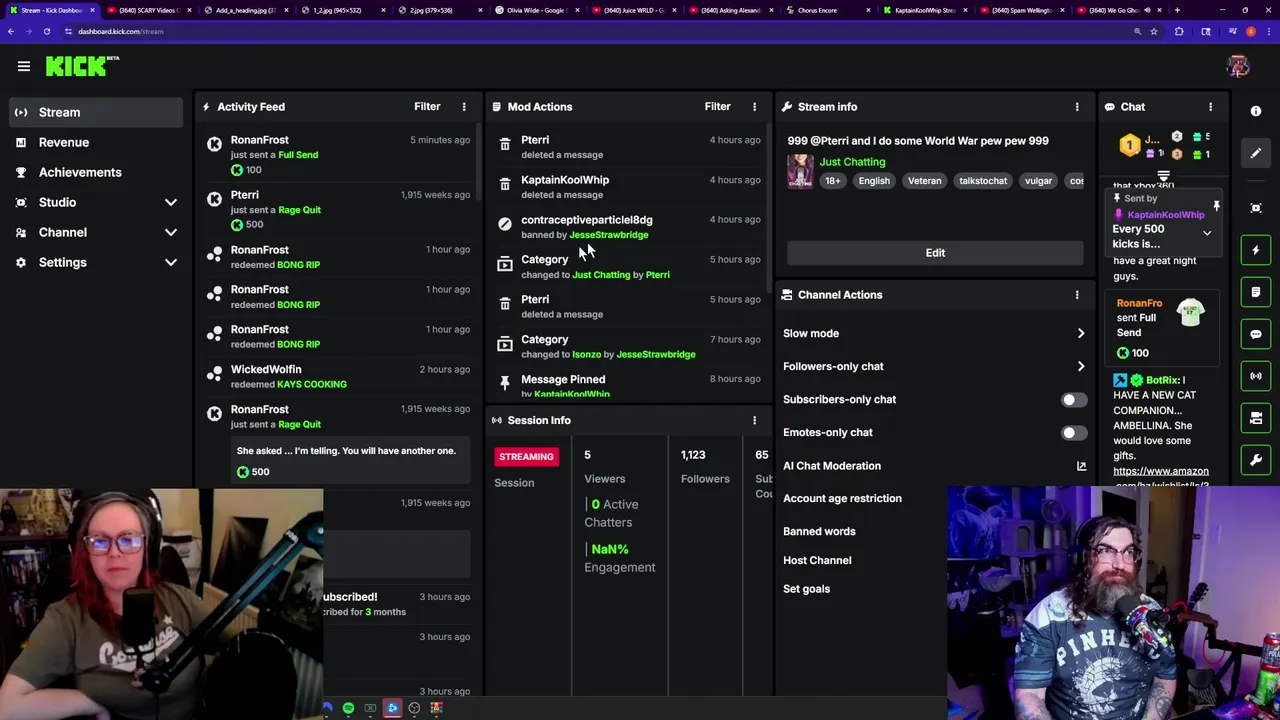
Task: Click the ban icon beside contraceptiveparticle8dg
Action: [505, 225]
